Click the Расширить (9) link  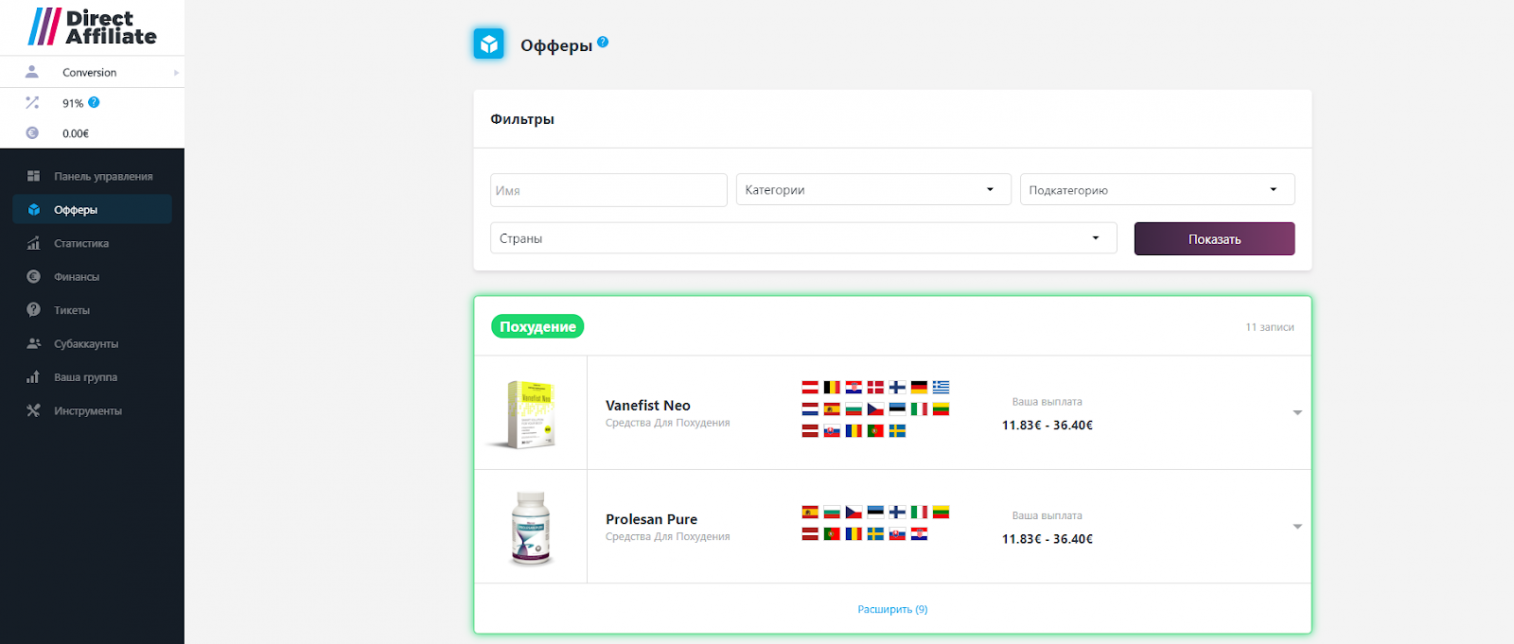892,609
